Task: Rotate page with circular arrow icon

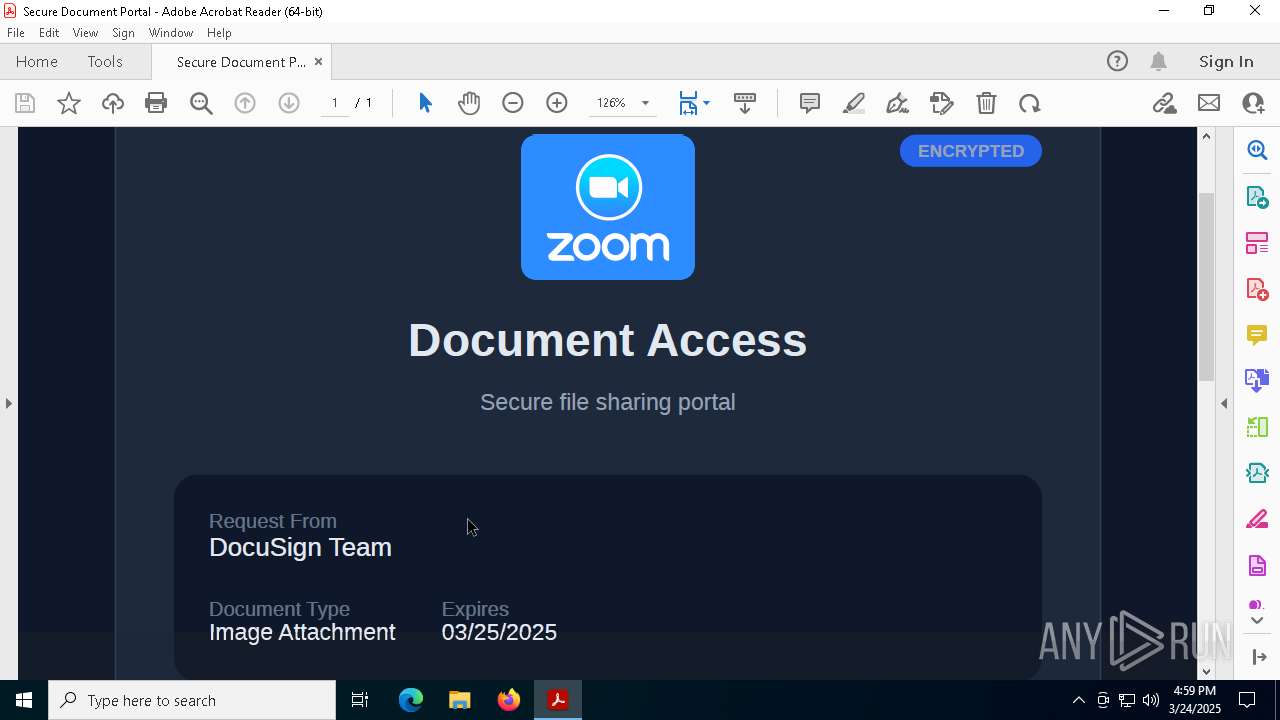Action: (1029, 103)
